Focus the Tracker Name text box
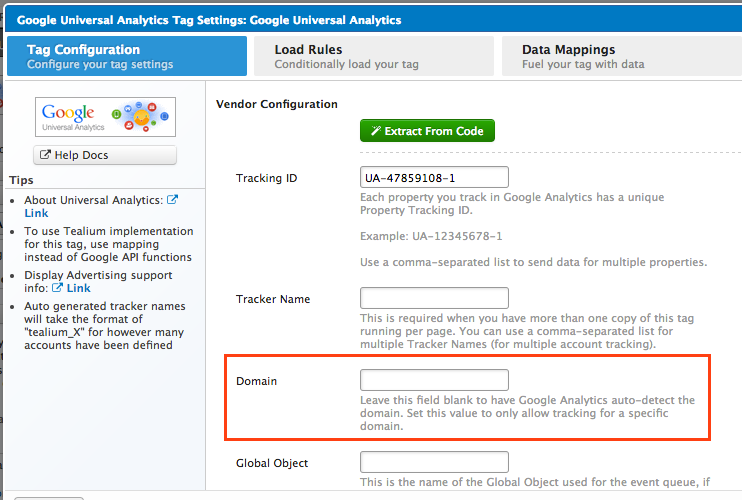This screenshot has height=500, width=742. click(434, 298)
